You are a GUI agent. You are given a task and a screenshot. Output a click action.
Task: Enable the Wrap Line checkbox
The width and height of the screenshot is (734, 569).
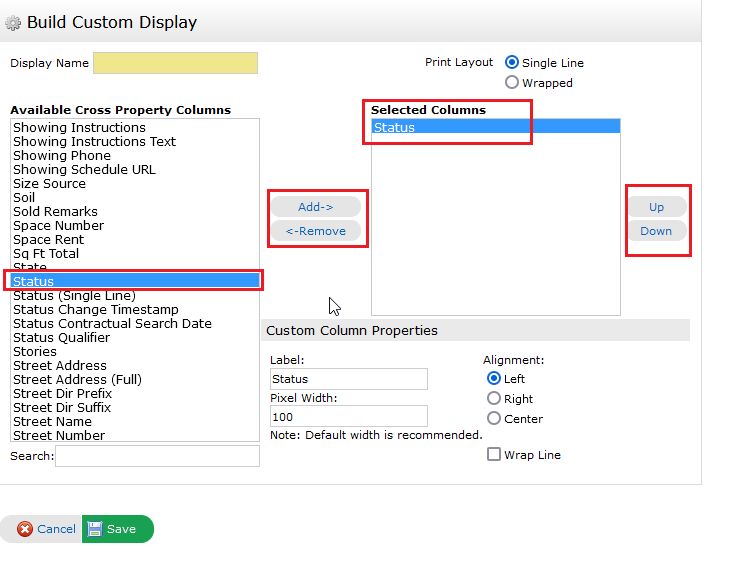[493, 454]
